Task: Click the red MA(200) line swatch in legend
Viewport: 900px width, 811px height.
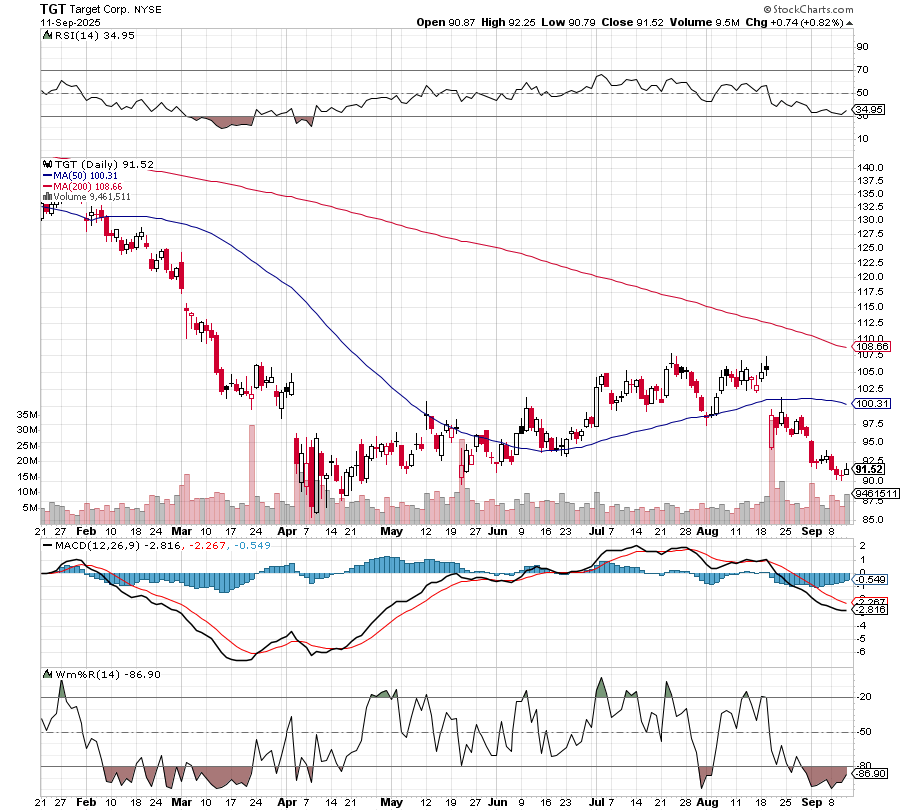Action: tap(48, 187)
